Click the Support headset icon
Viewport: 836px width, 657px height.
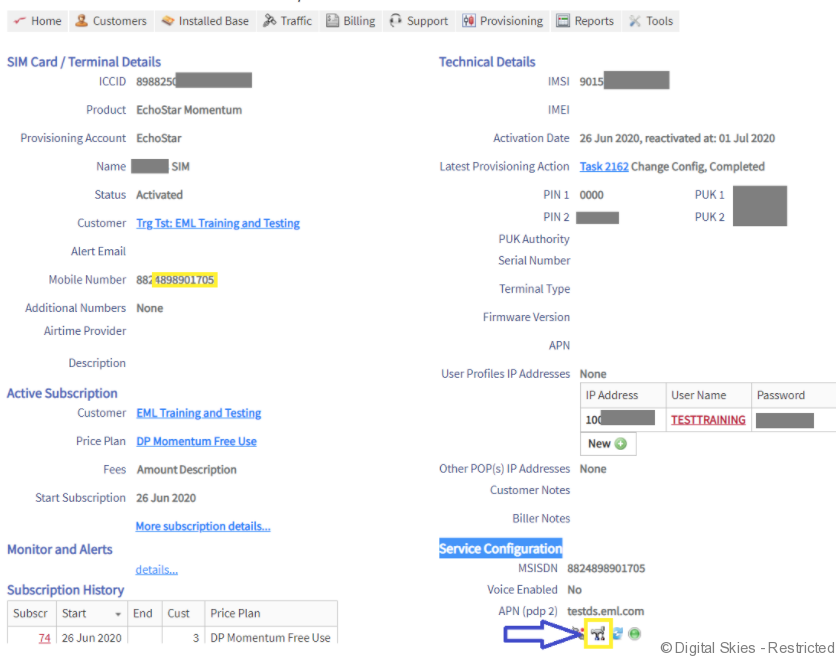(396, 21)
